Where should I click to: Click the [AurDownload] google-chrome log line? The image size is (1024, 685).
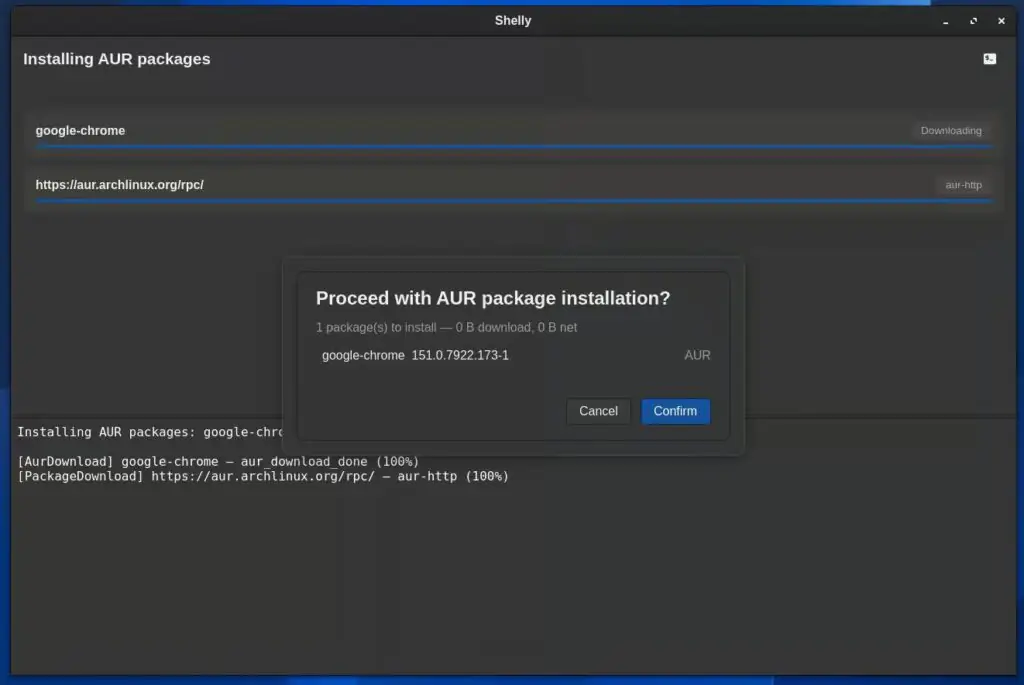tap(218, 462)
